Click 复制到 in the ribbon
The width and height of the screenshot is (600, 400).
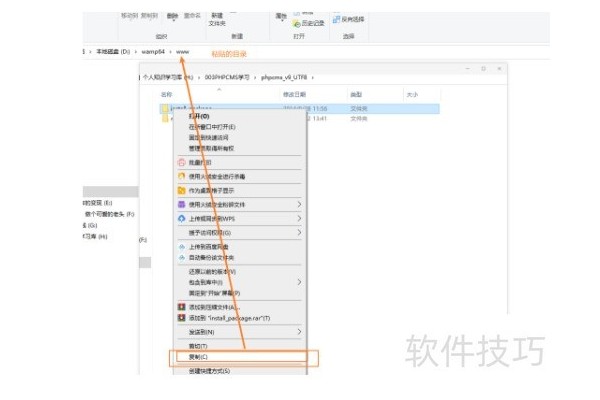(x=149, y=16)
